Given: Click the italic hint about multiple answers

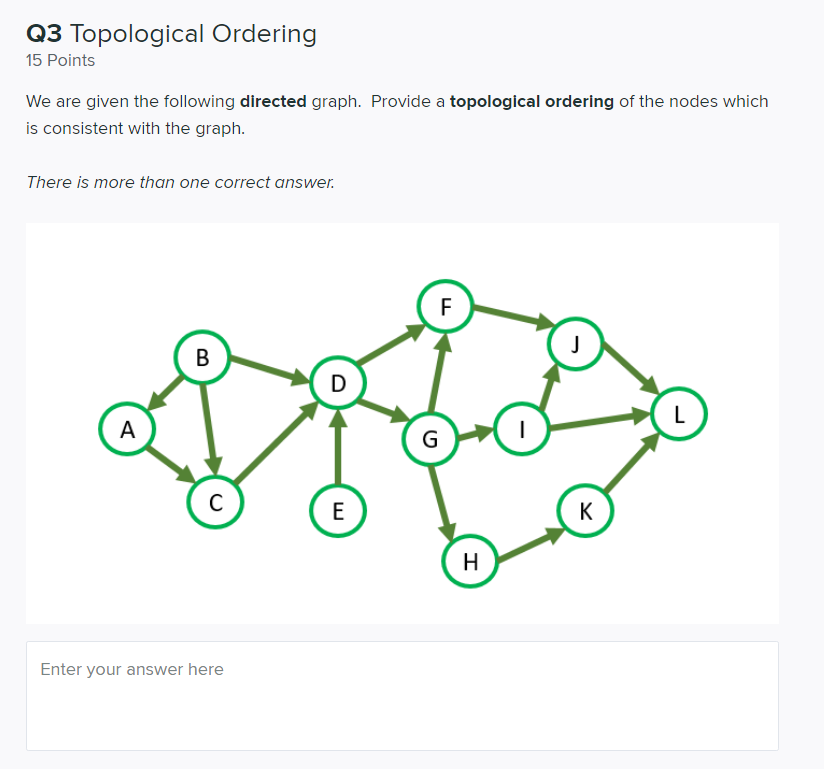Looking at the screenshot, I should pyautogui.click(x=180, y=182).
